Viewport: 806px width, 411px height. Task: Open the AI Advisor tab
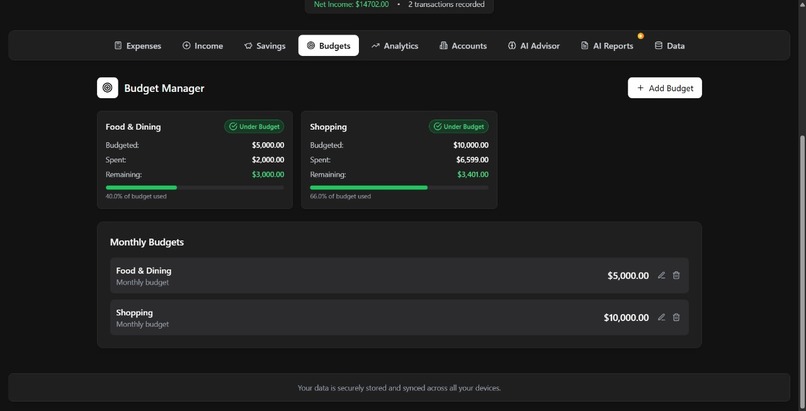(x=534, y=46)
